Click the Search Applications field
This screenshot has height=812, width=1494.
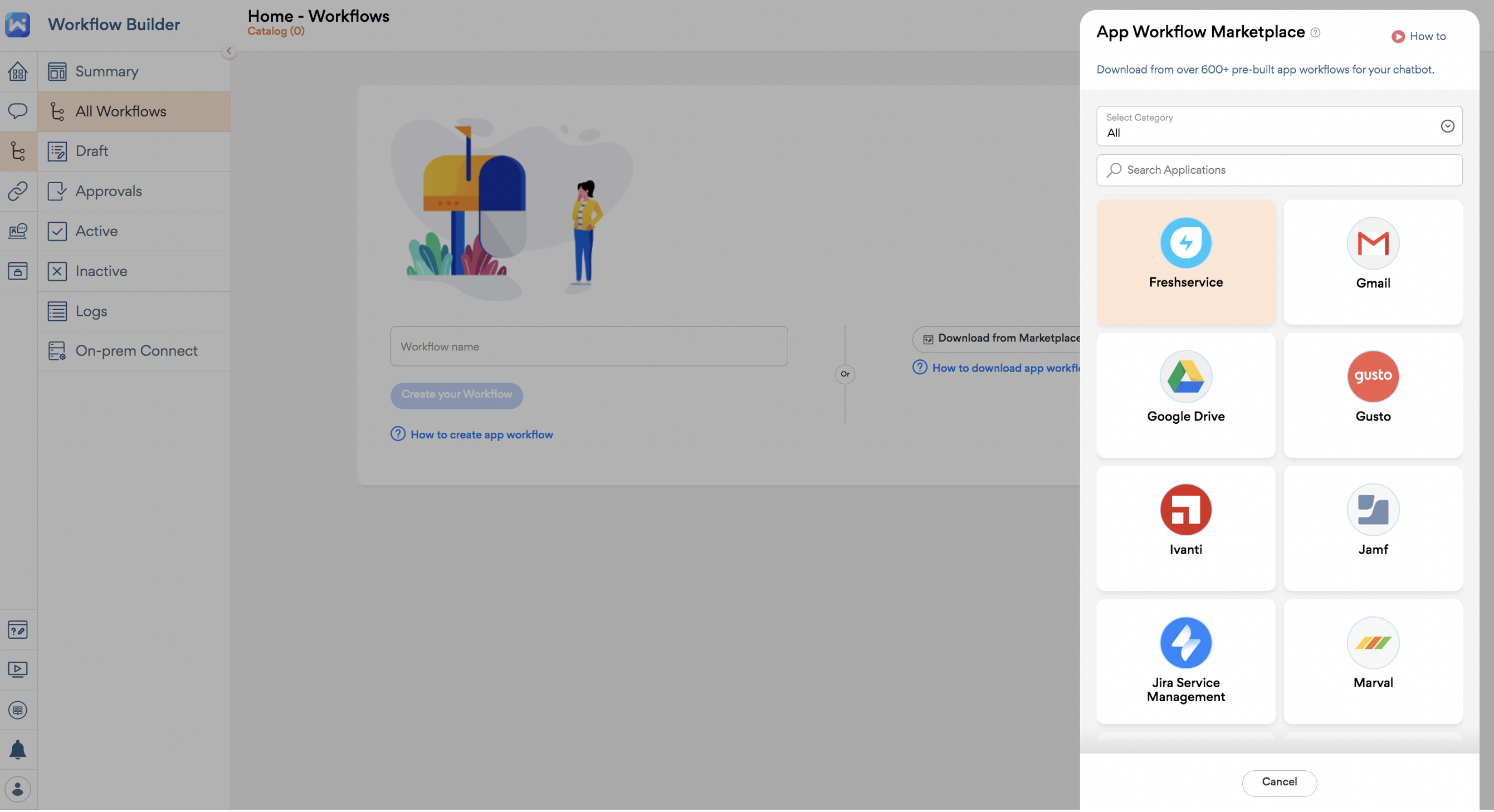pyautogui.click(x=1279, y=170)
